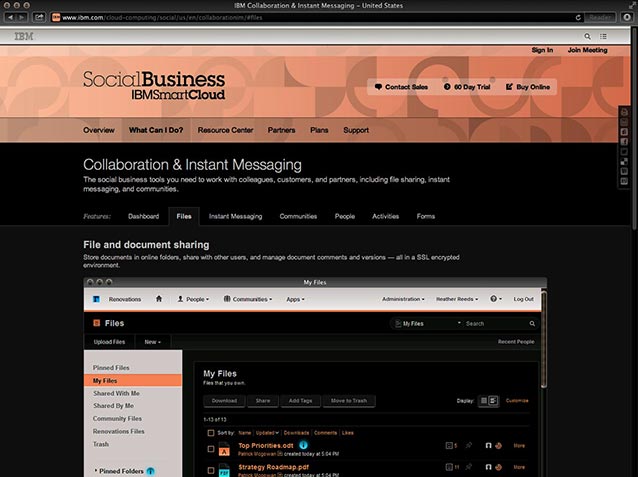Image resolution: width=638 pixels, height=477 pixels.
Task: Open the help question mark menu
Action: [x=495, y=299]
